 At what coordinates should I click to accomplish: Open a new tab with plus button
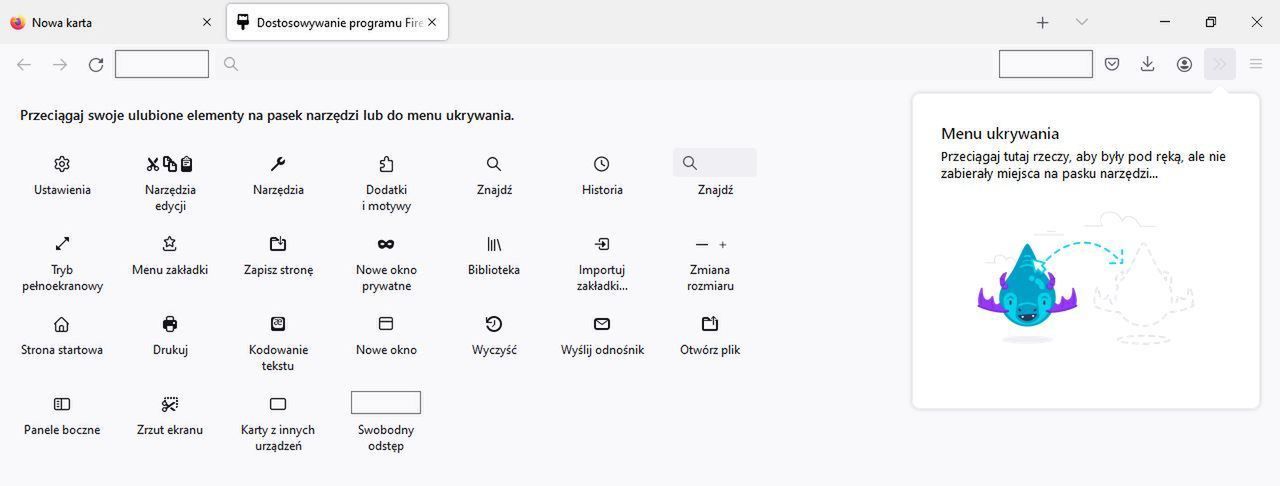click(1042, 22)
